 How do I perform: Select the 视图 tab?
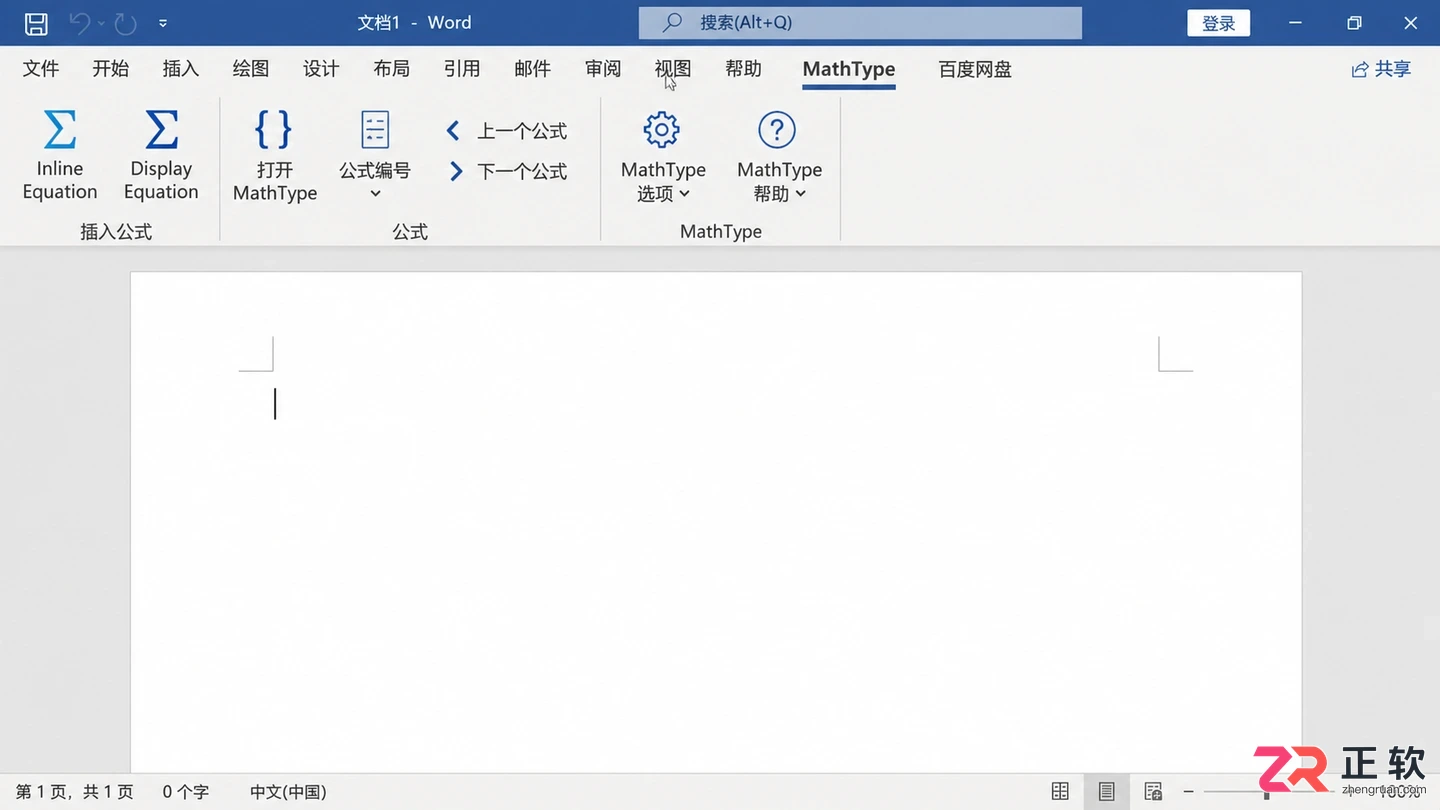pyautogui.click(x=673, y=69)
